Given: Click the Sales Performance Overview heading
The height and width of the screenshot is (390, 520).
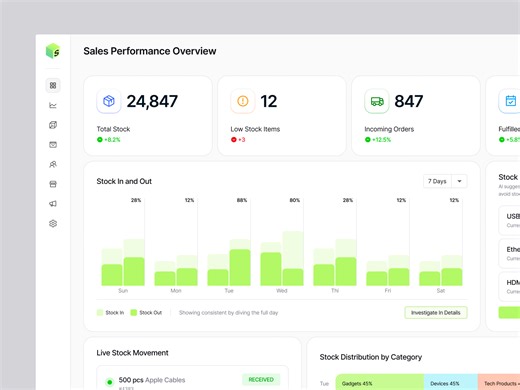Looking at the screenshot, I should pos(150,51).
